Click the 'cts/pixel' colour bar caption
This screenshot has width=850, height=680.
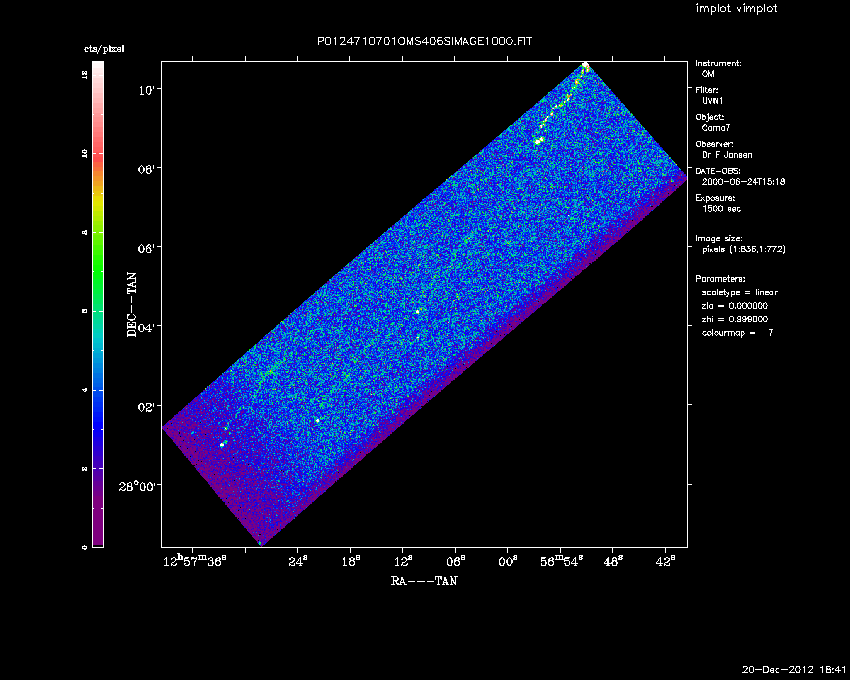pyautogui.click(x=104, y=49)
